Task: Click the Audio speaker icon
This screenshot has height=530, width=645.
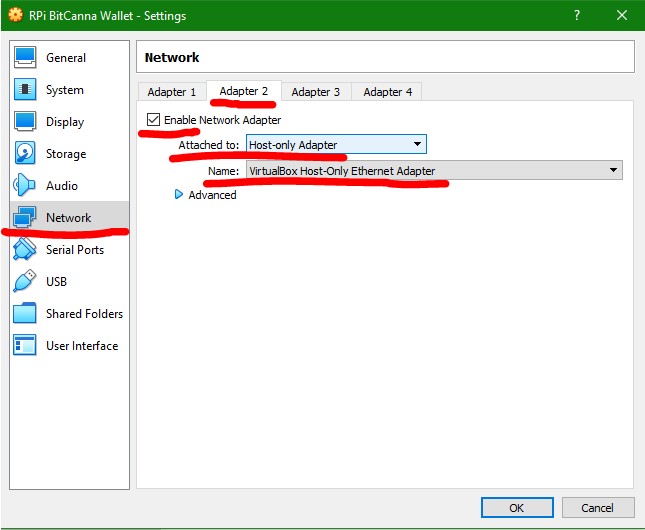Action: pyautogui.click(x=24, y=185)
